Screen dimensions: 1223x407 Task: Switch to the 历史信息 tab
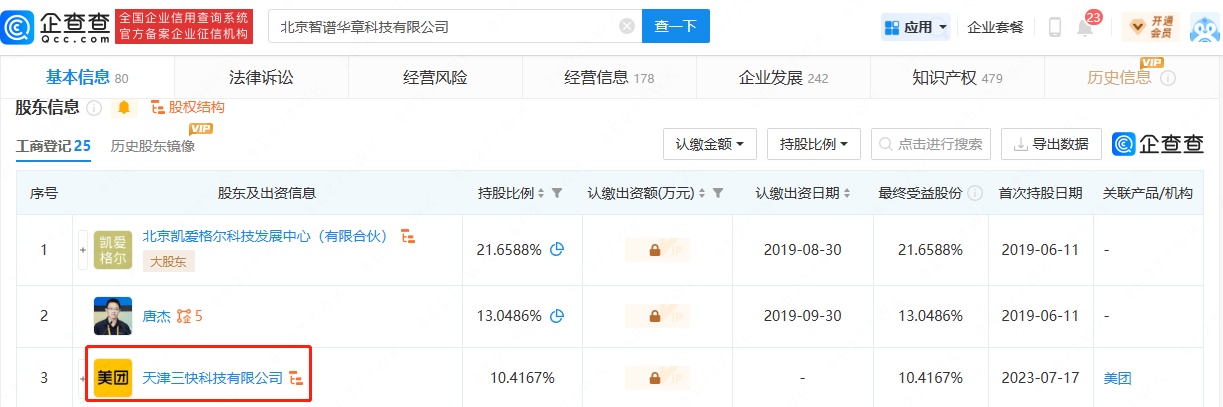coord(1119,78)
